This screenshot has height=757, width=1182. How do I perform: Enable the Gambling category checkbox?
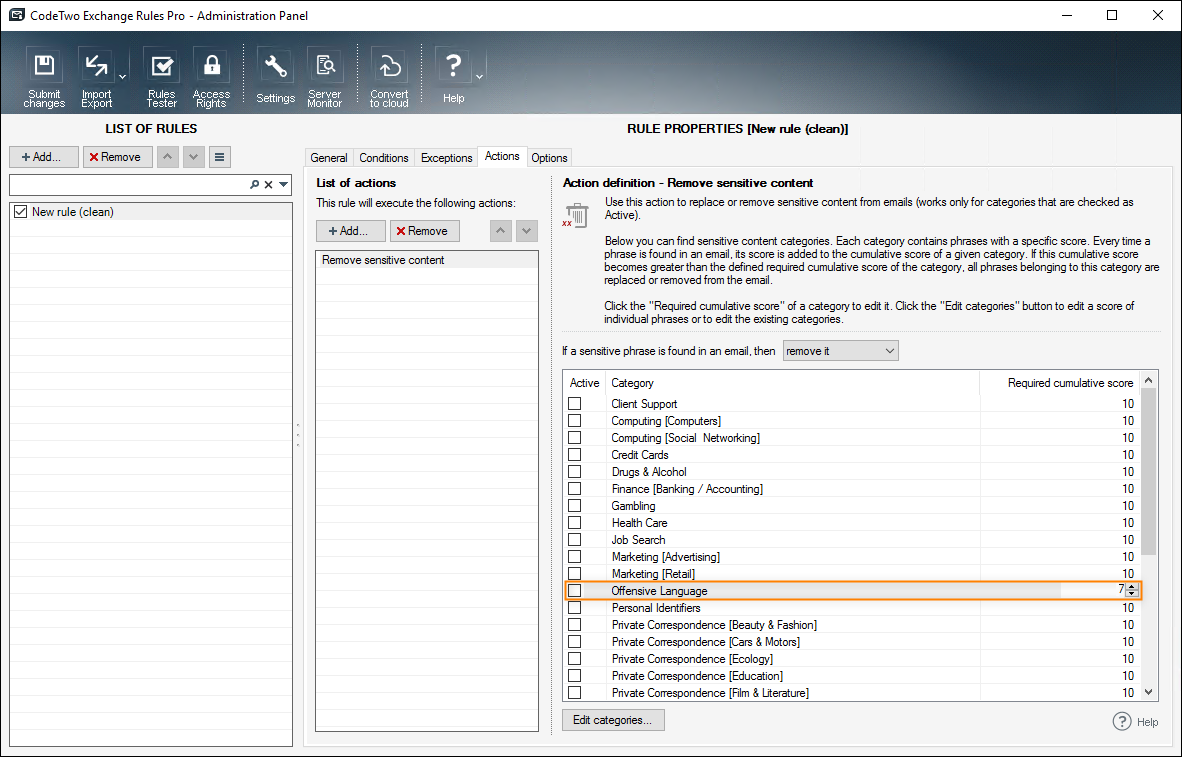click(x=574, y=505)
